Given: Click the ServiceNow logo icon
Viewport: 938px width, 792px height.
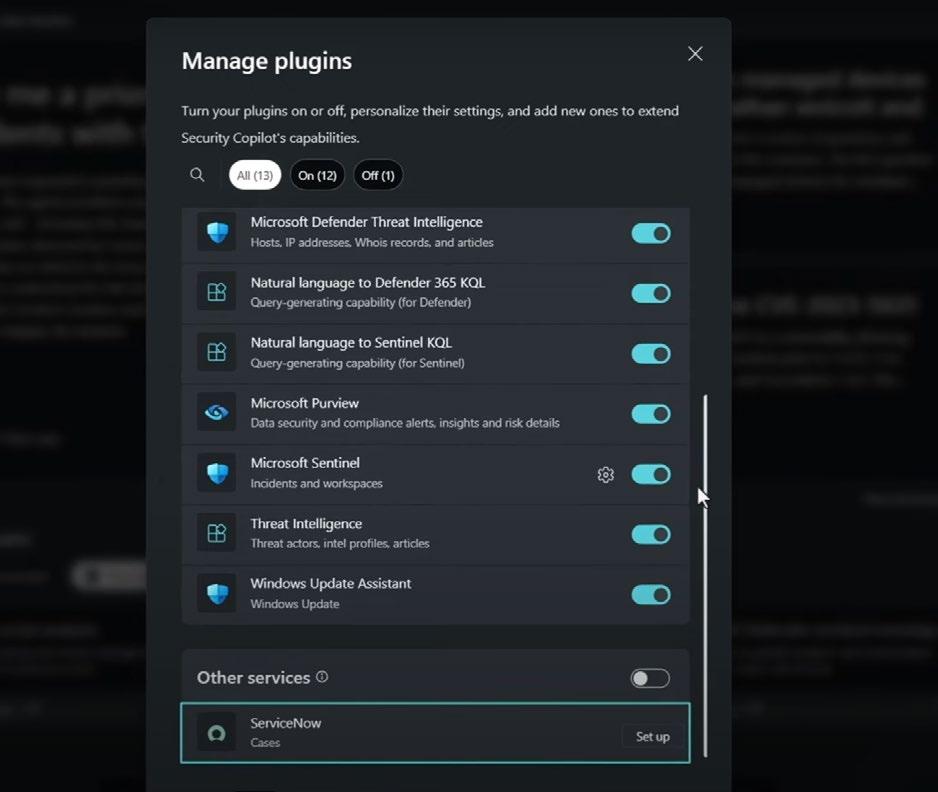Looking at the screenshot, I should pyautogui.click(x=217, y=733).
